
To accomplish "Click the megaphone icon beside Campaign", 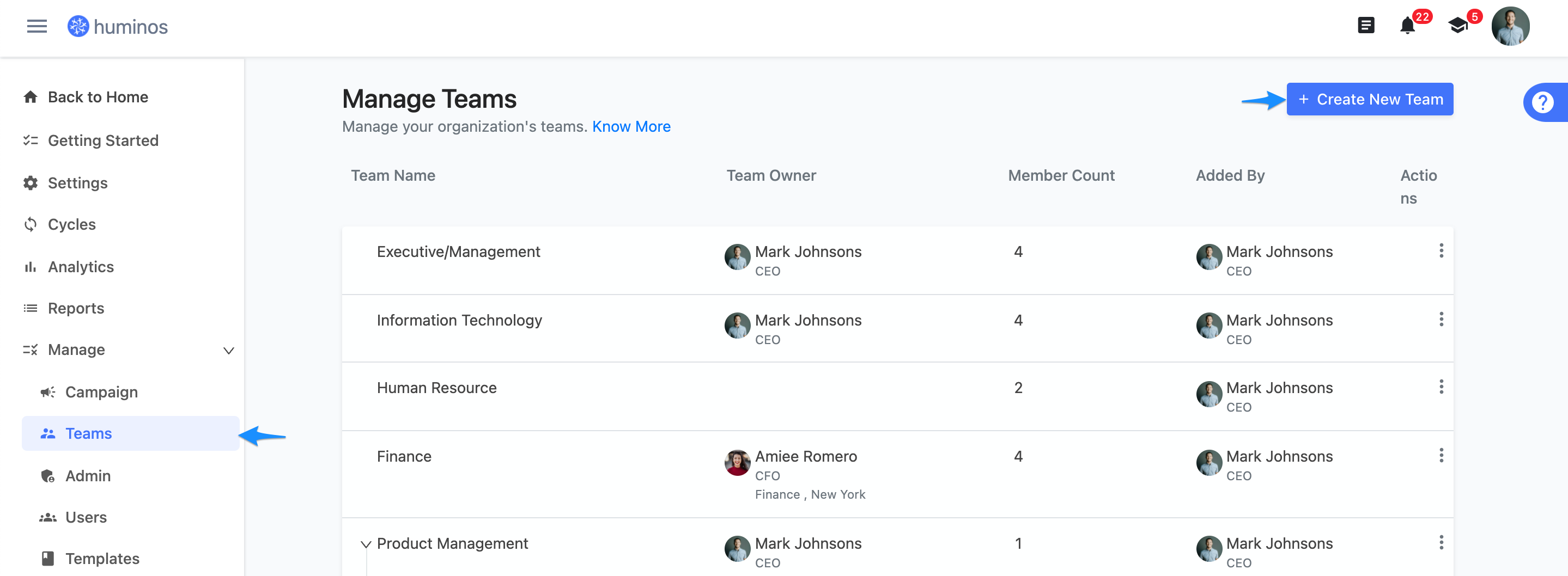I will click(47, 393).
